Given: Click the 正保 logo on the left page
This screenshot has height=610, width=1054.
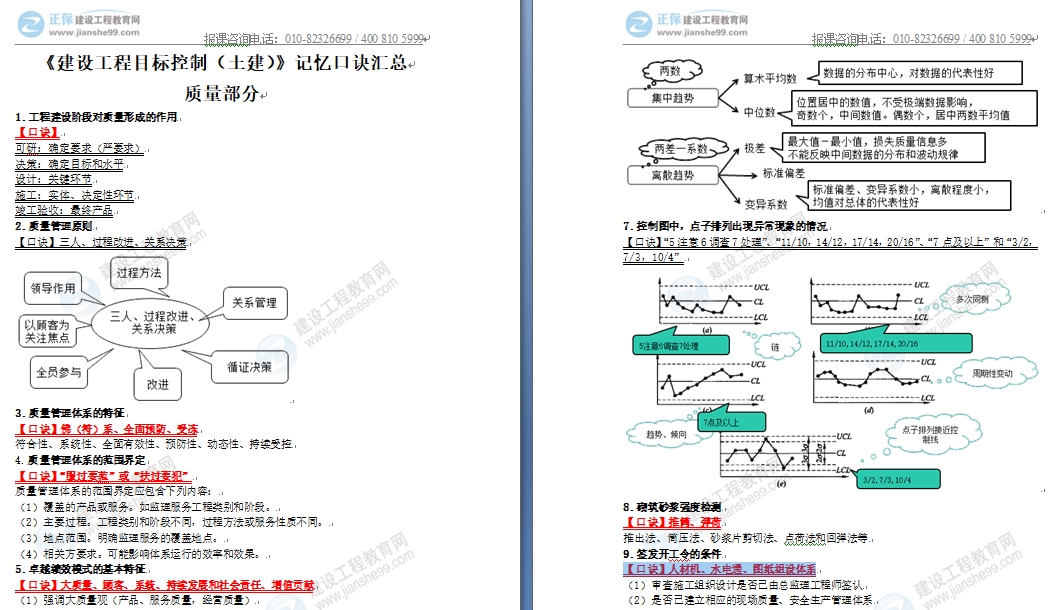Looking at the screenshot, I should (x=35, y=24).
